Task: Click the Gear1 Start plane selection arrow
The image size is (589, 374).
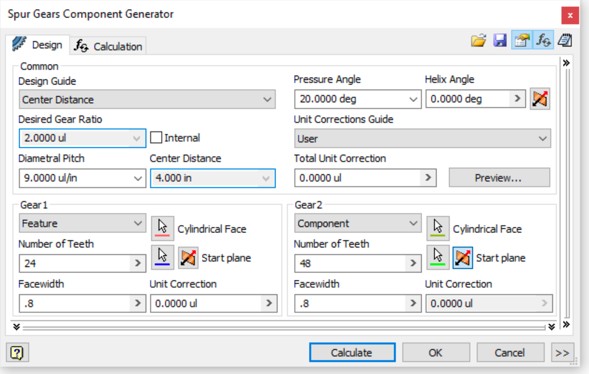Action: click(162, 257)
